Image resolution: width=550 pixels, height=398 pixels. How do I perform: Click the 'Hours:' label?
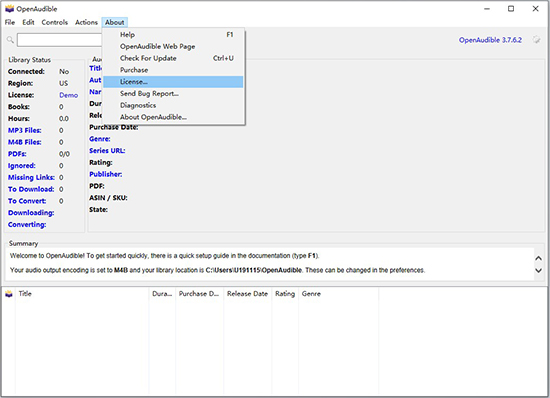click(x=19, y=119)
